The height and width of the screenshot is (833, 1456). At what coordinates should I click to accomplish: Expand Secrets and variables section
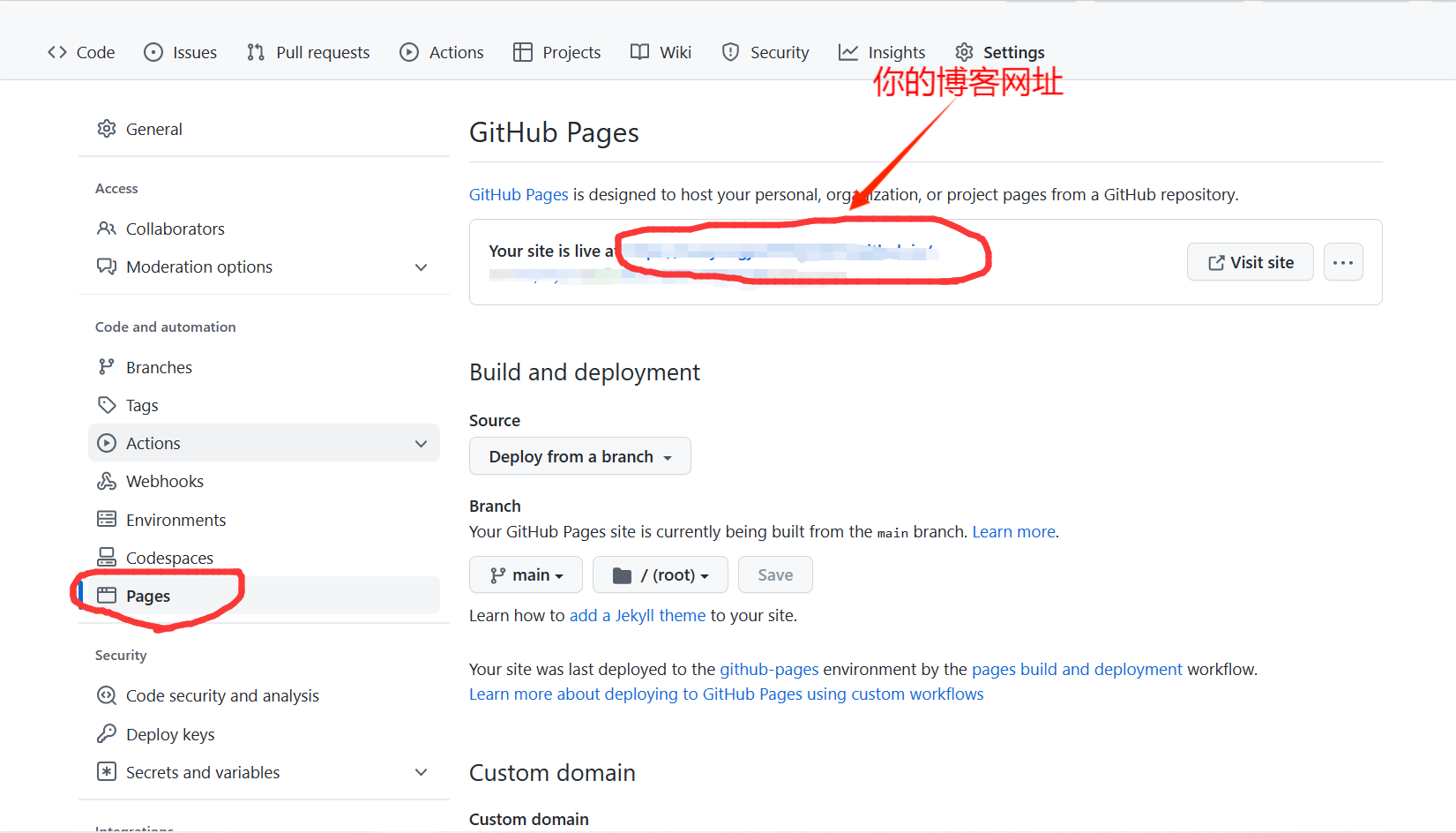pos(421,772)
